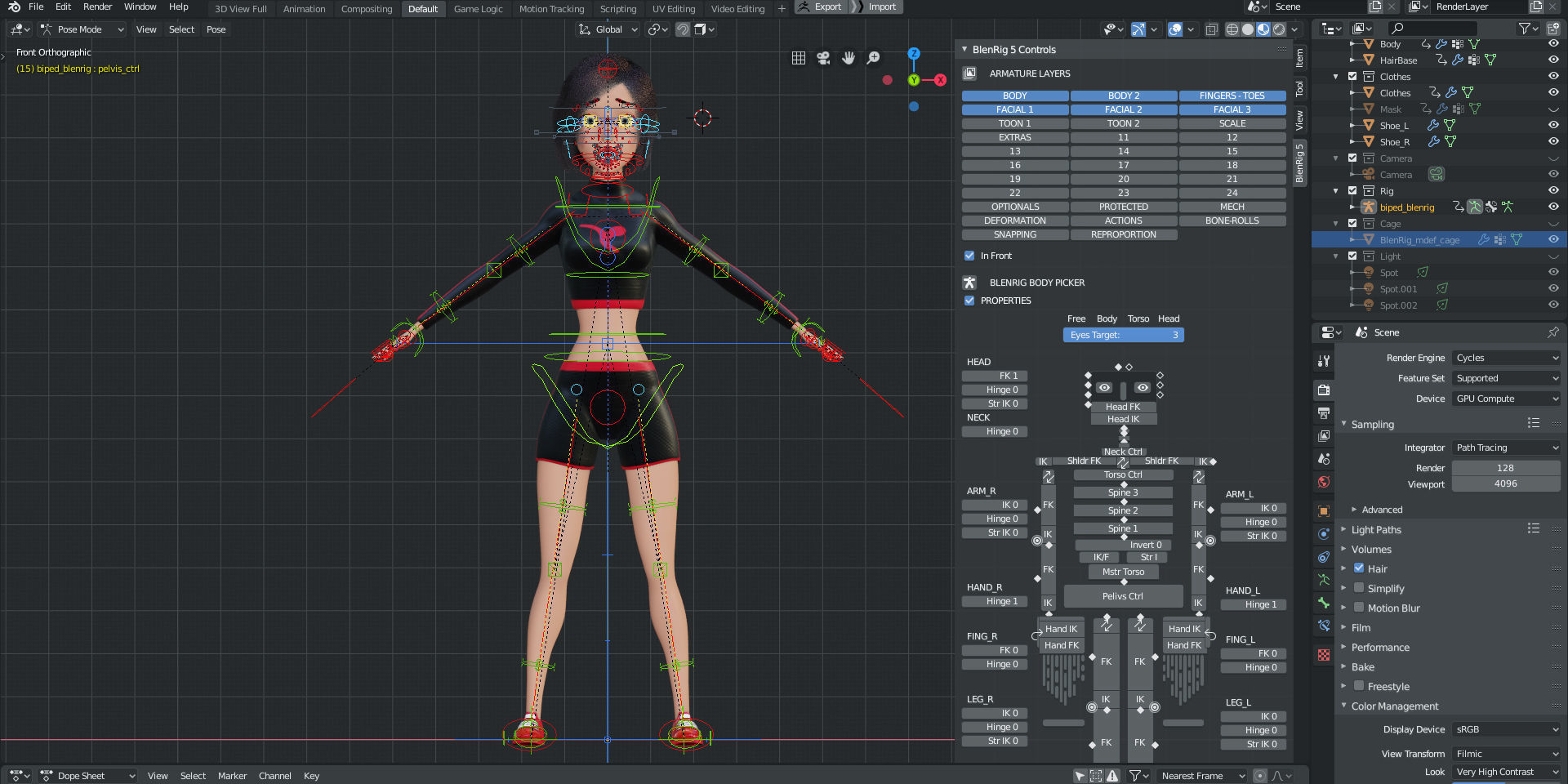Open Device GPU Compute dropdown
The height and width of the screenshot is (784, 1568).
tap(1507, 399)
